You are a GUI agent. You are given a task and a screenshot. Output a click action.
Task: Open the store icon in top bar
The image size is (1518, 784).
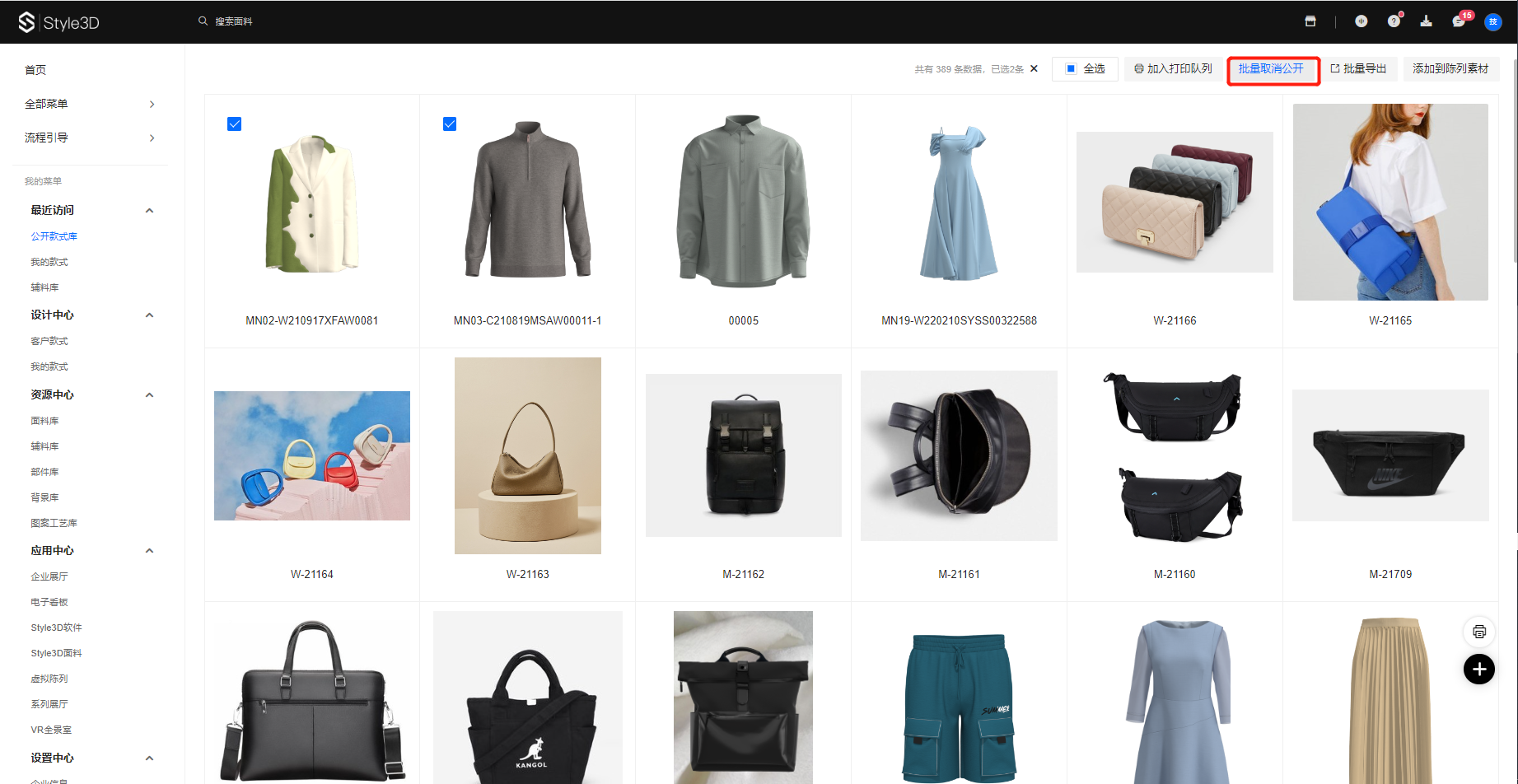[x=1310, y=21]
